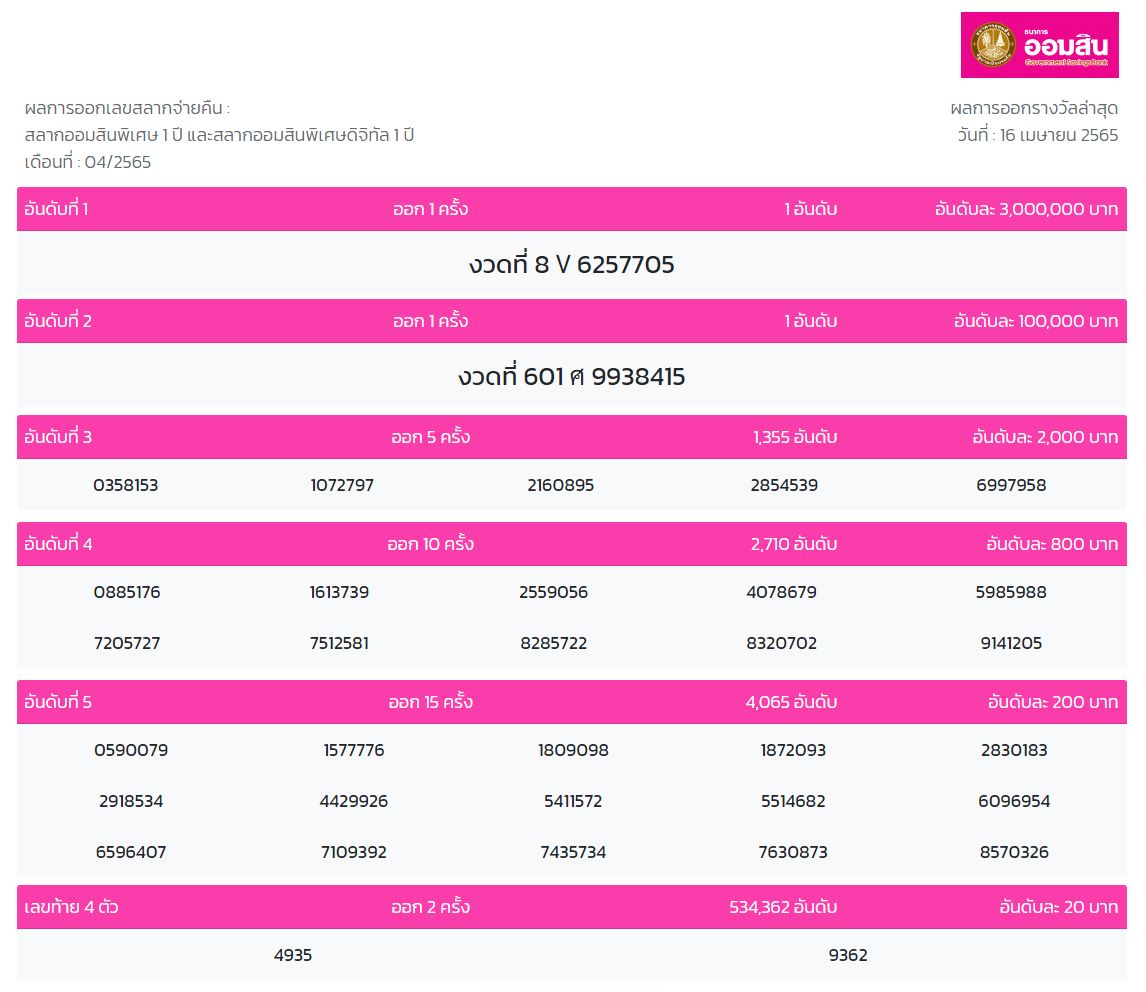This screenshot has width=1146, height=992.
Task: Click the อันดับที่ 3 header label
Action: (58, 437)
